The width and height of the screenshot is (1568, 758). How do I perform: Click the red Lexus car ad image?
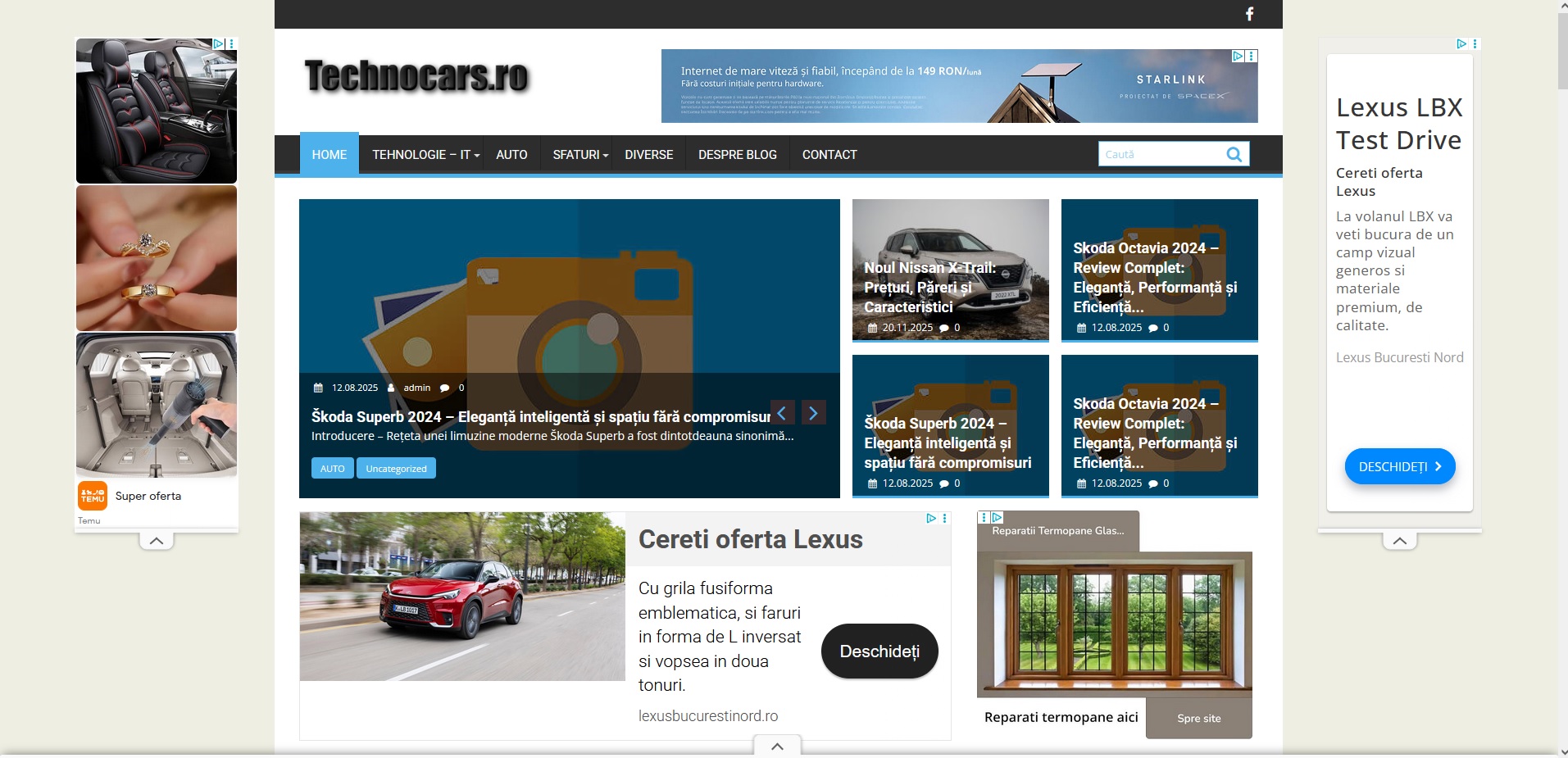pyautogui.click(x=462, y=597)
